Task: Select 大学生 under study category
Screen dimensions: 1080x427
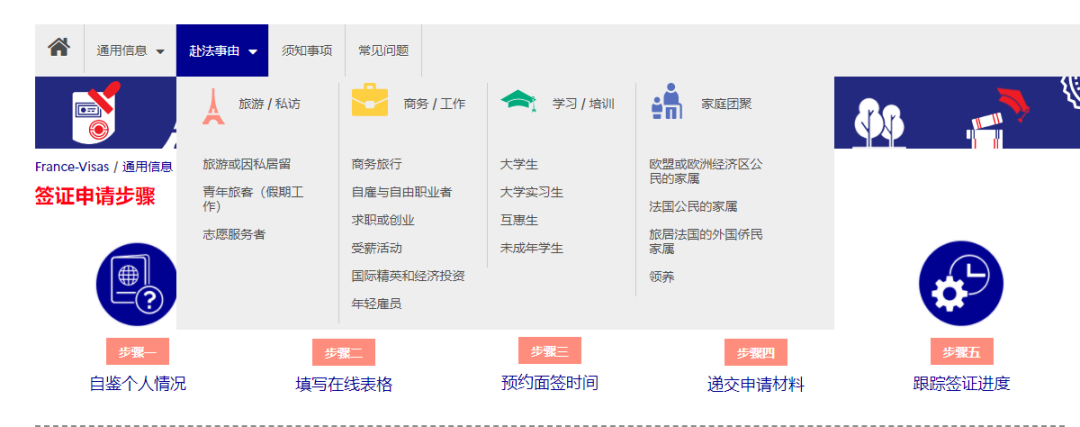Action: pos(519,164)
